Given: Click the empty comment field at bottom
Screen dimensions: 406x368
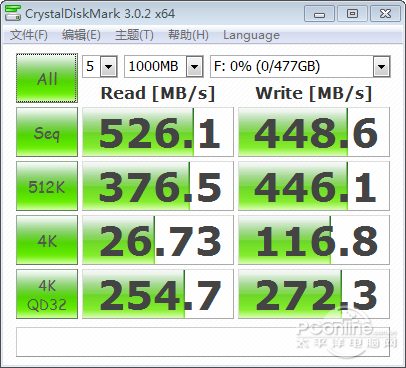Looking at the screenshot, I should click(x=203, y=342).
